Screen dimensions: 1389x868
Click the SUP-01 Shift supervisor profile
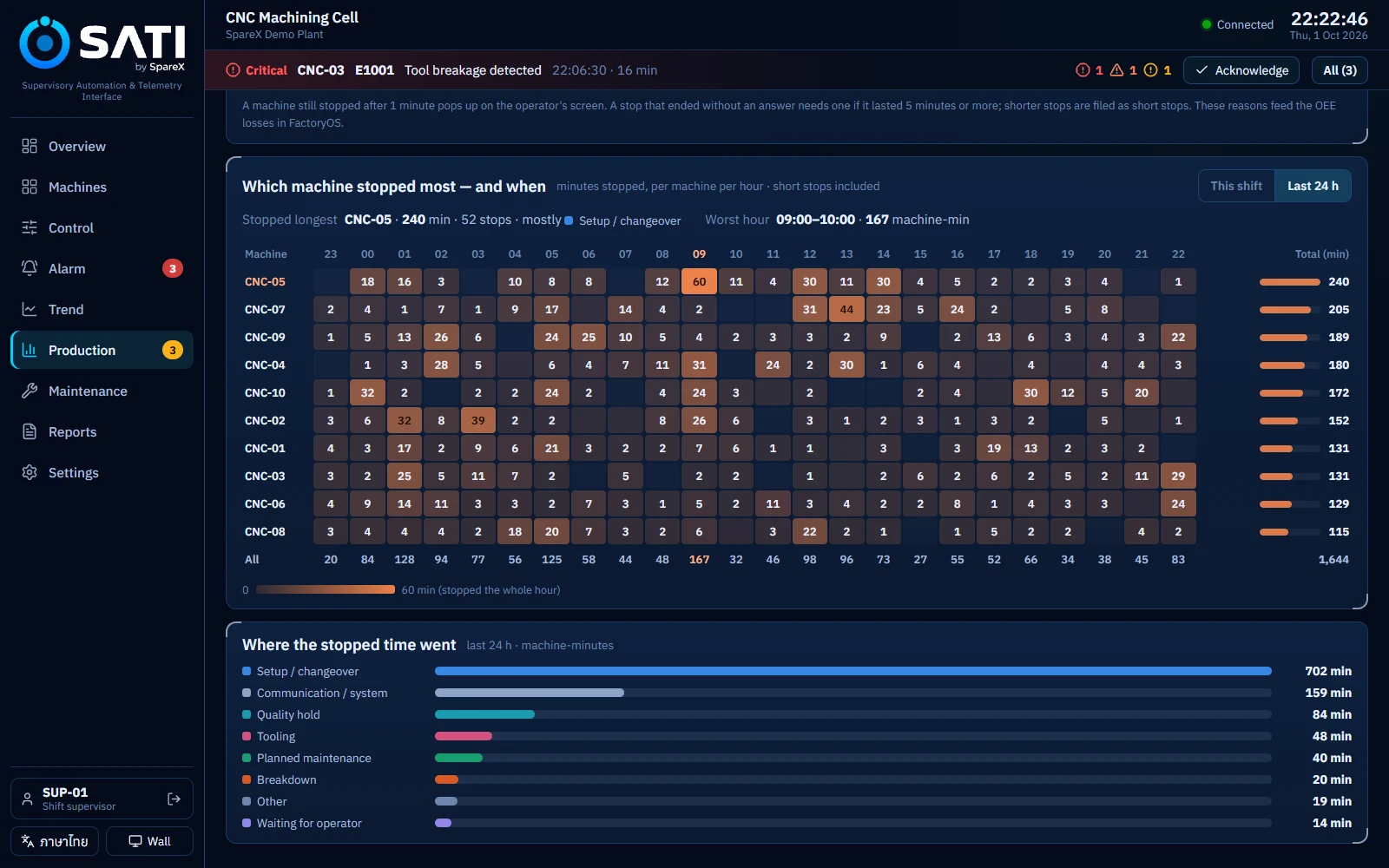coord(102,799)
